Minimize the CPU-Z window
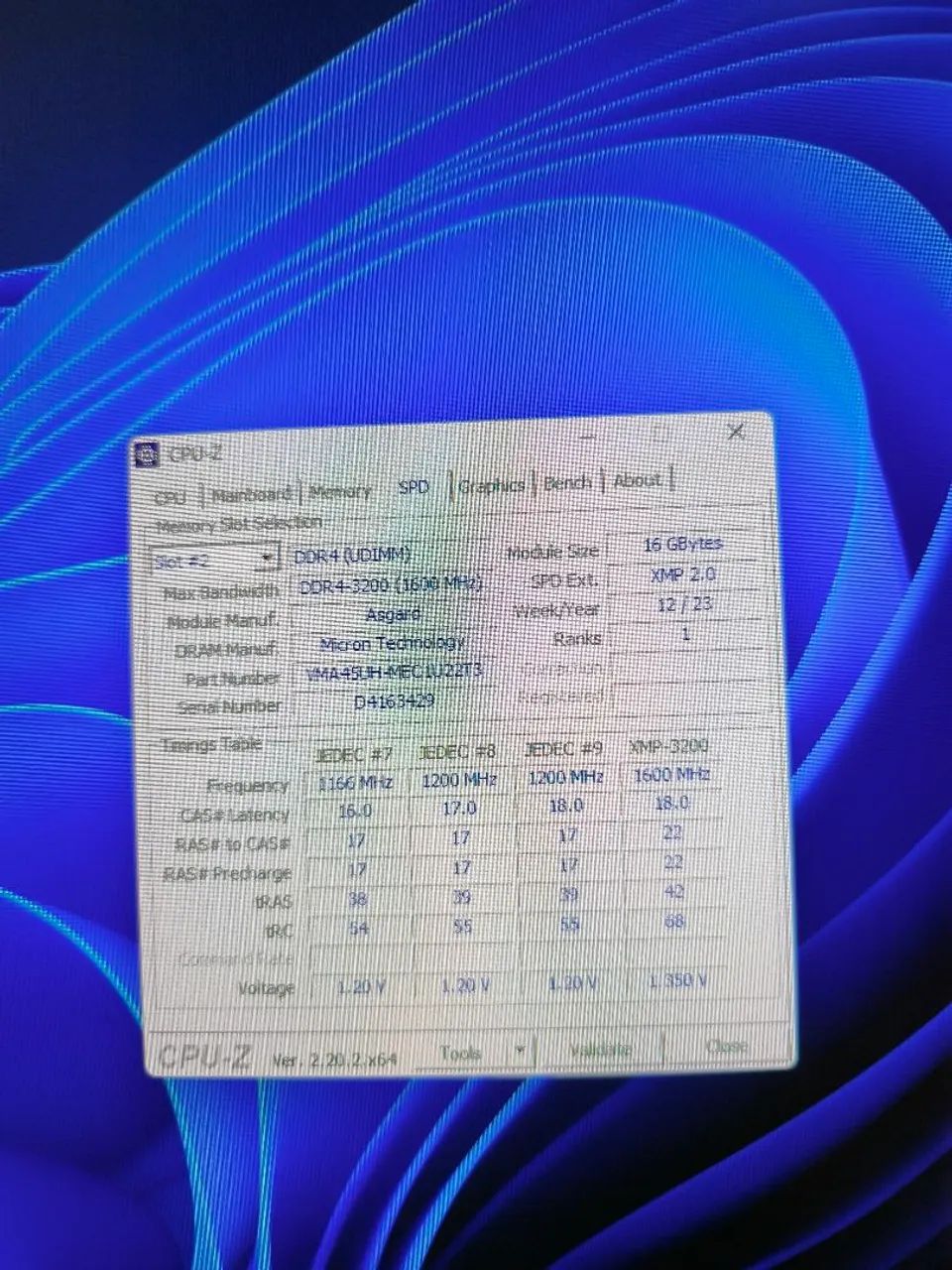Screen dimensions: 952x1270 589,437
